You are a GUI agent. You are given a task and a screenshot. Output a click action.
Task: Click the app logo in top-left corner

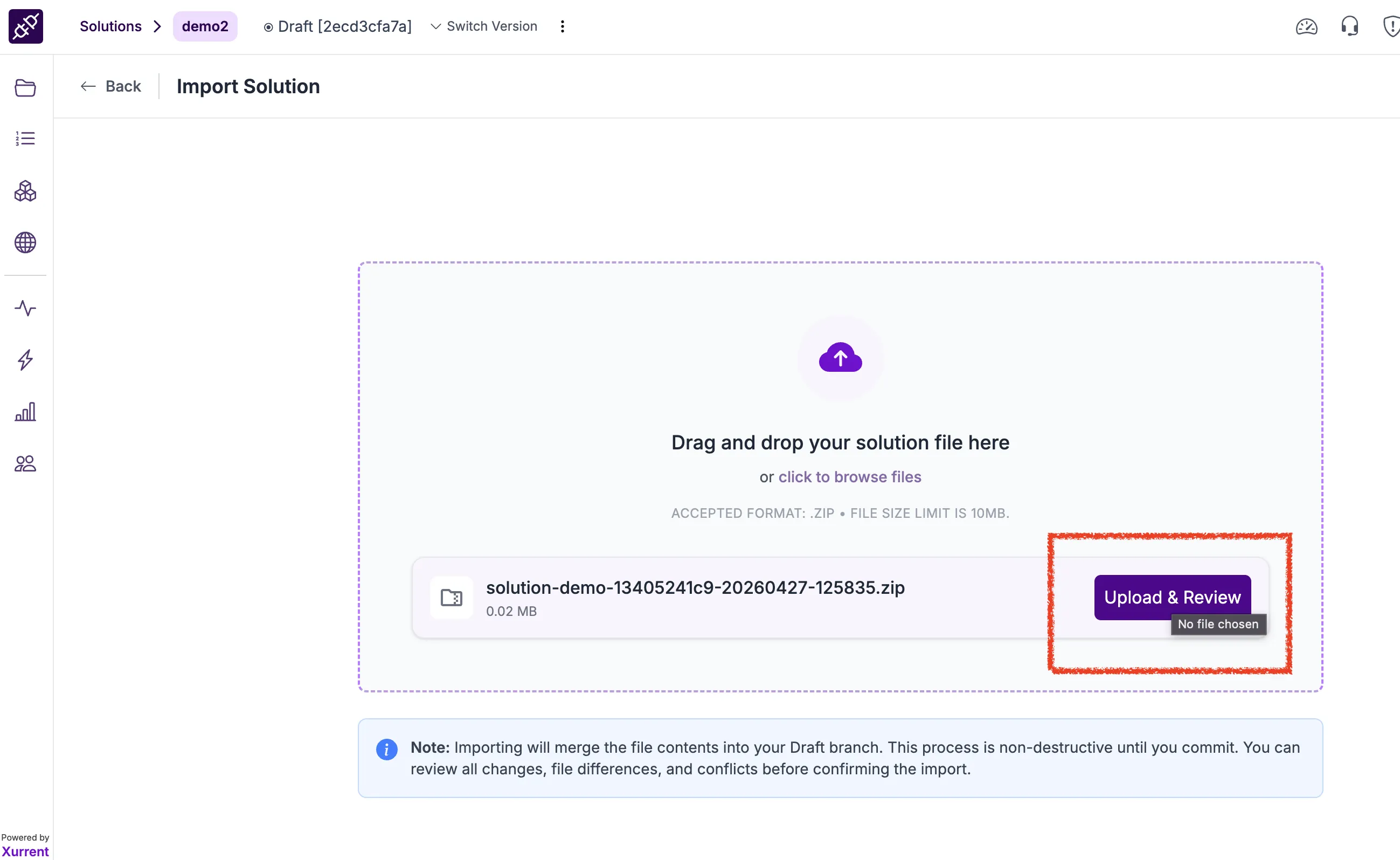click(25, 26)
